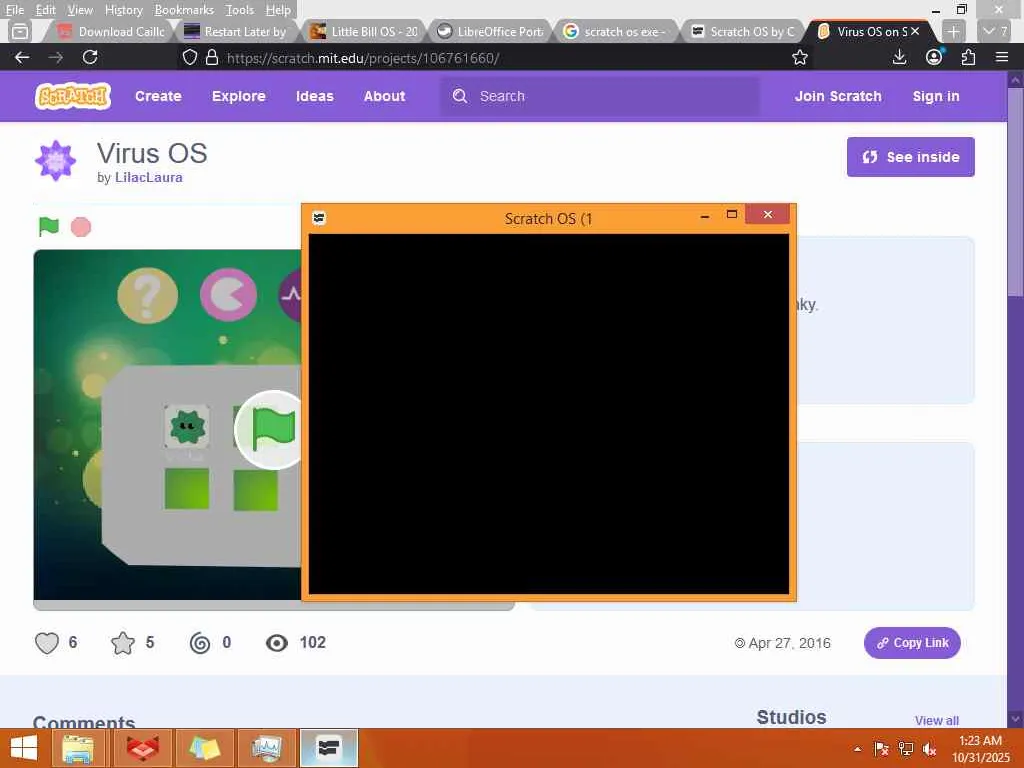Reload the page with refresh icon

tap(90, 57)
